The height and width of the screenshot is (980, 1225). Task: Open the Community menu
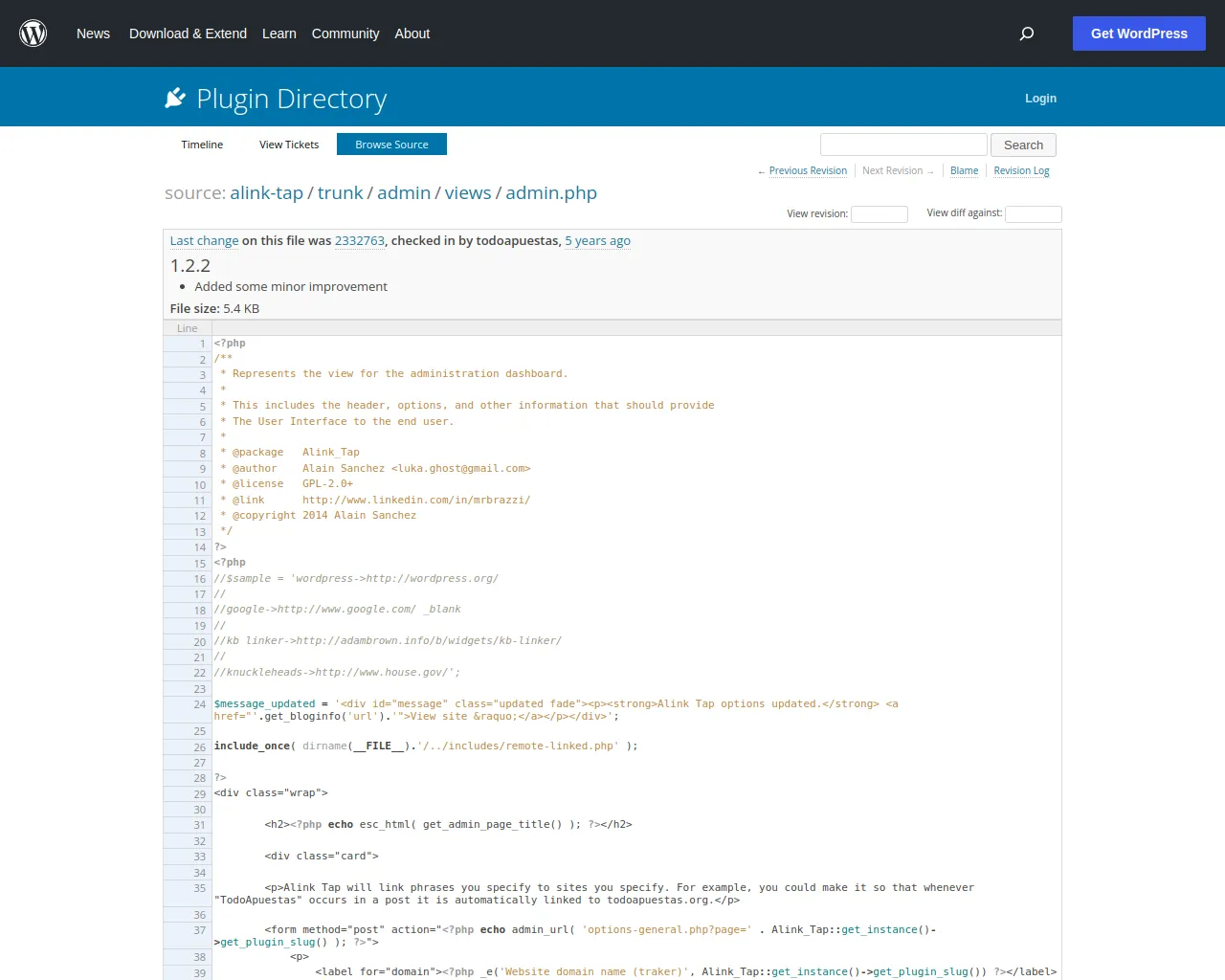tap(345, 33)
